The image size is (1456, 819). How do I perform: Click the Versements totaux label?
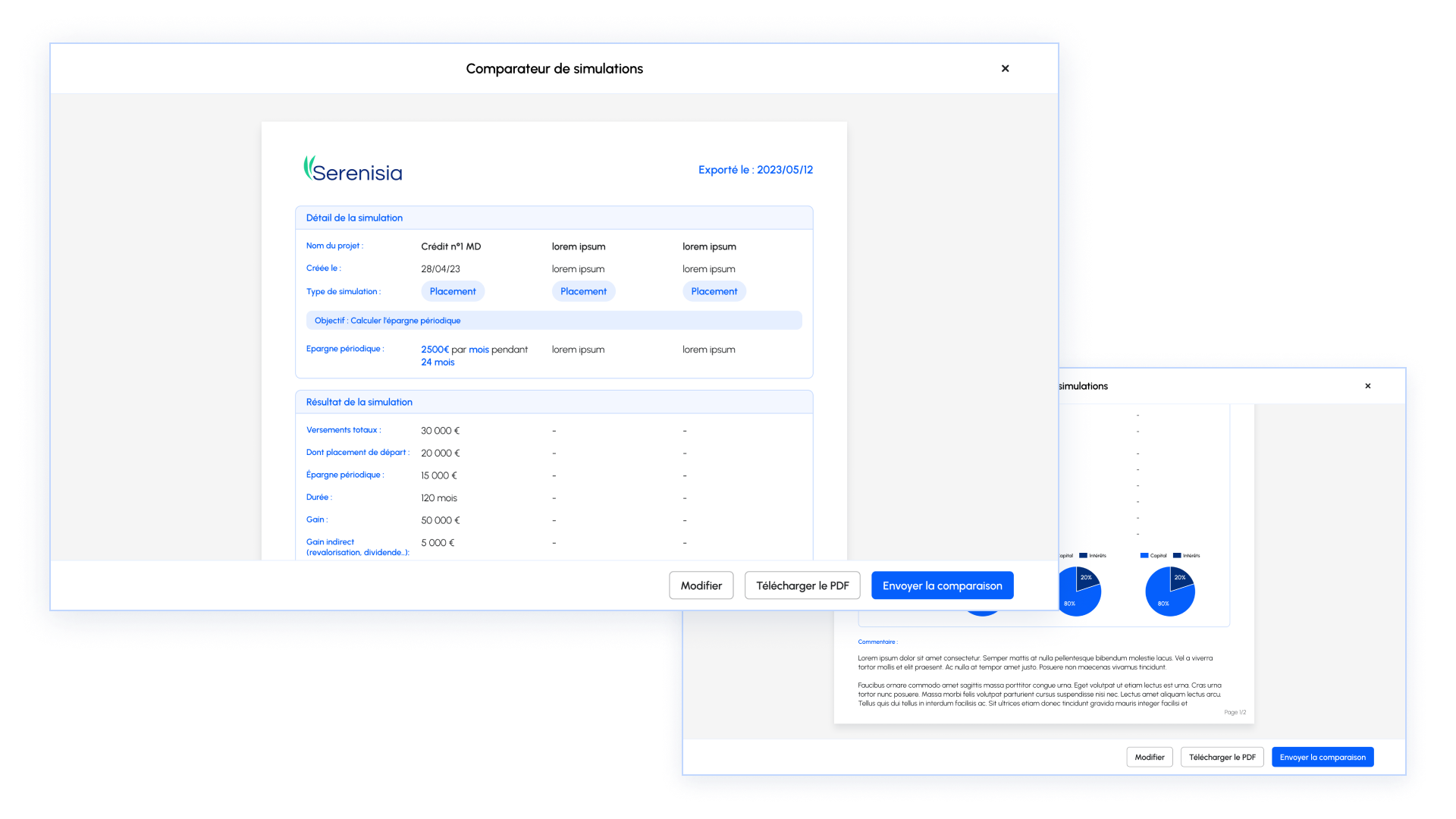[x=344, y=430]
